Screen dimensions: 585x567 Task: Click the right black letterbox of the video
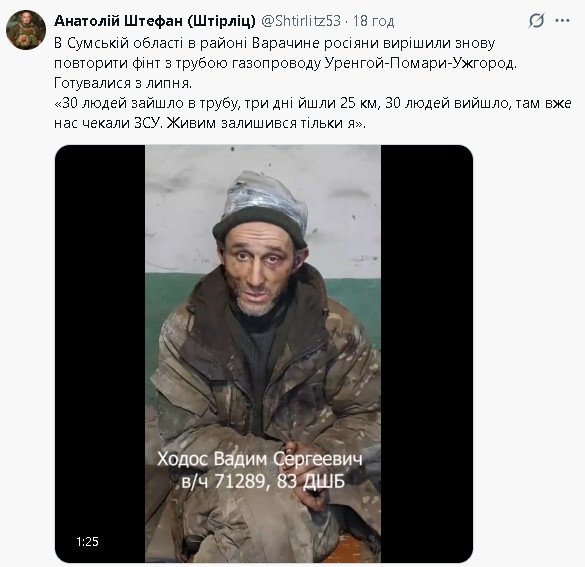(427, 353)
